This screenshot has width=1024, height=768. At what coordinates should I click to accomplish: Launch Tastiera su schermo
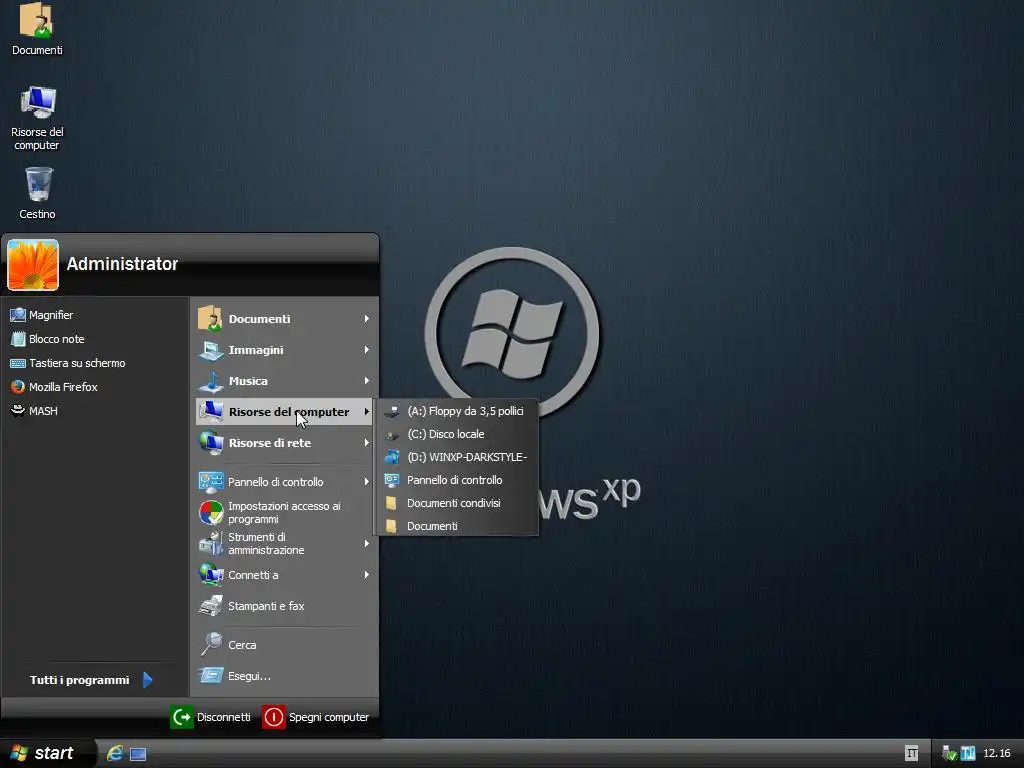point(68,363)
